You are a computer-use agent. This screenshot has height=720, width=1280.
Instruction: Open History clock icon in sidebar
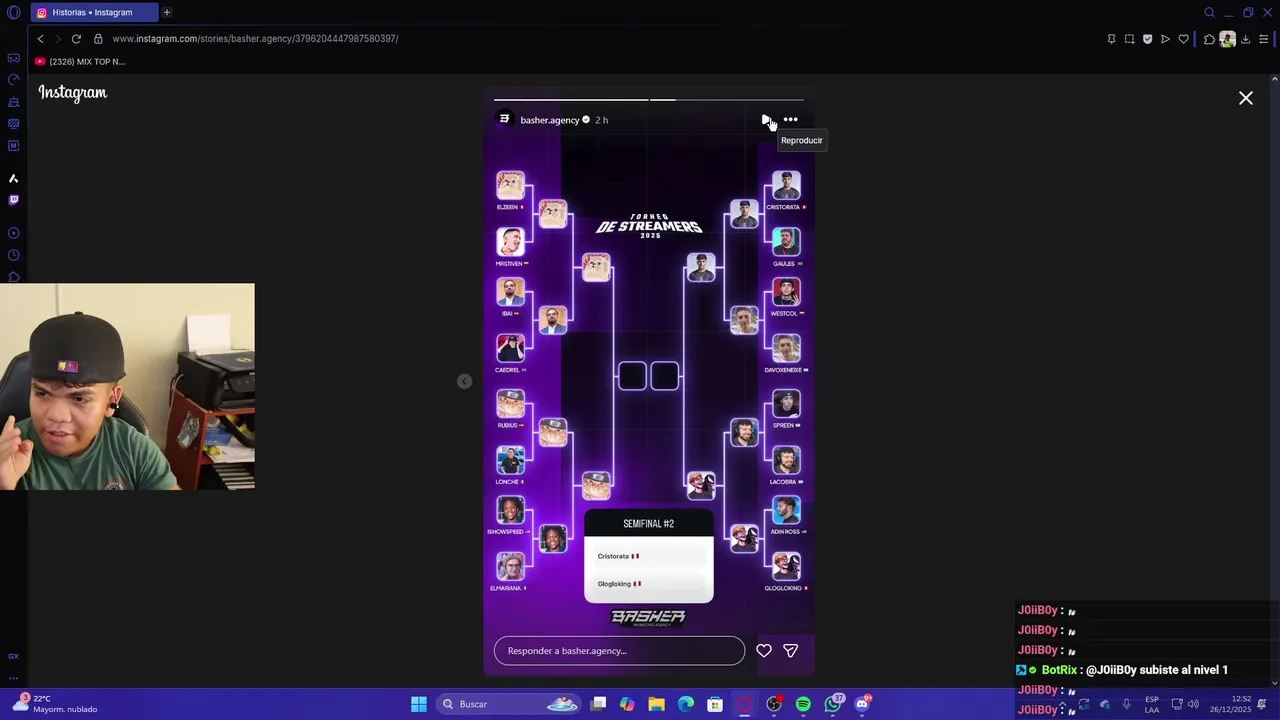click(13, 255)
